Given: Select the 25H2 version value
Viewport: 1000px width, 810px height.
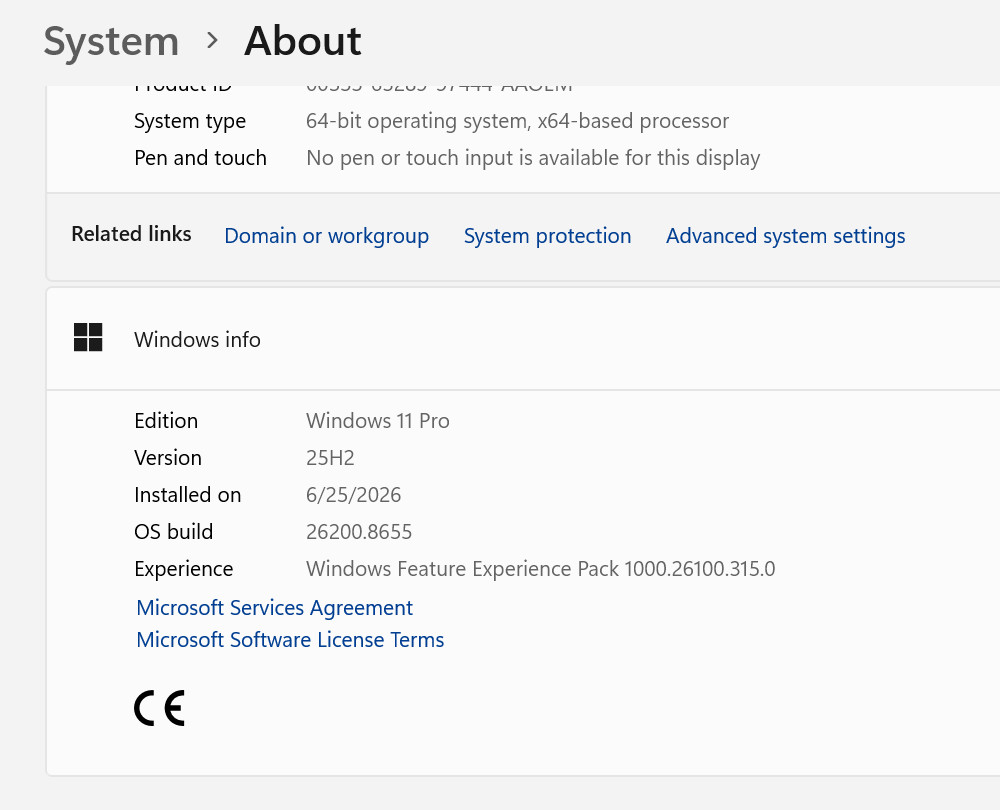Looking at the screenshot, I should 330,458.
